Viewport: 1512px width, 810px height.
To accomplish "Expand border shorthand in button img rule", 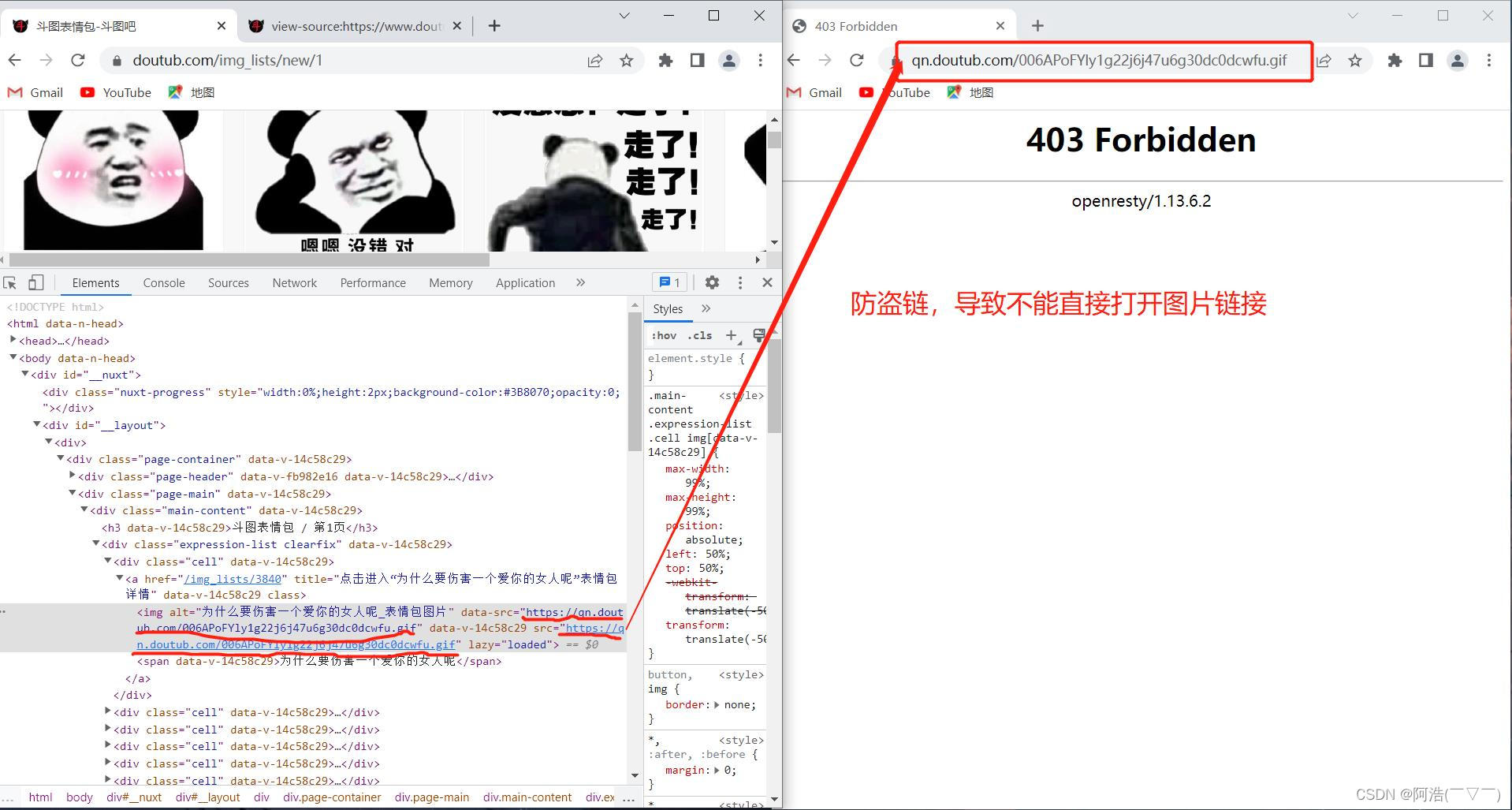I will pyautogui.click(x=717, y=705).
